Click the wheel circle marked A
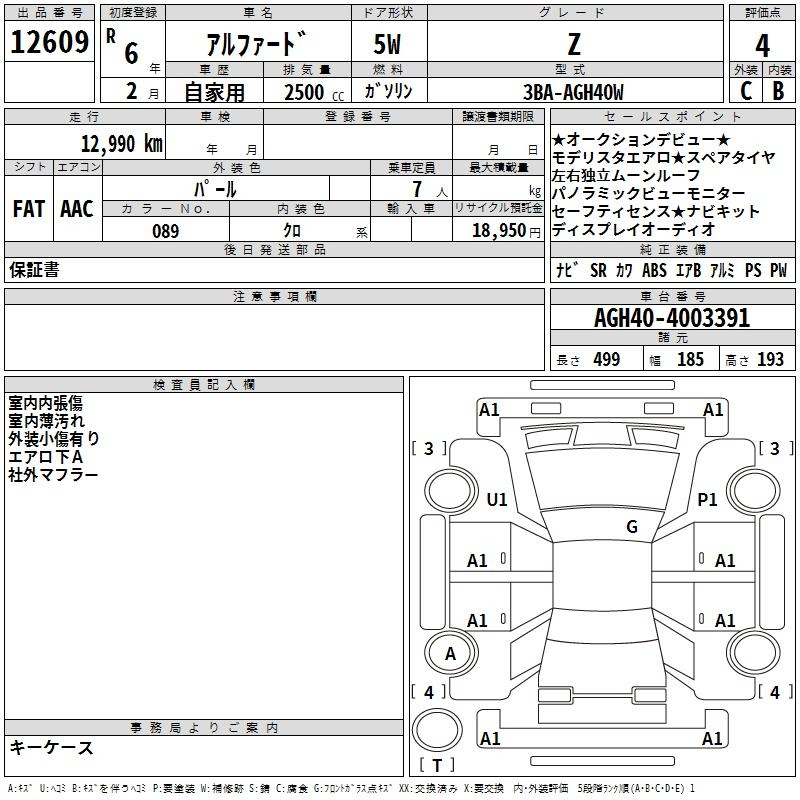Viewport: 800px width, 800px height. click(451, 653)
